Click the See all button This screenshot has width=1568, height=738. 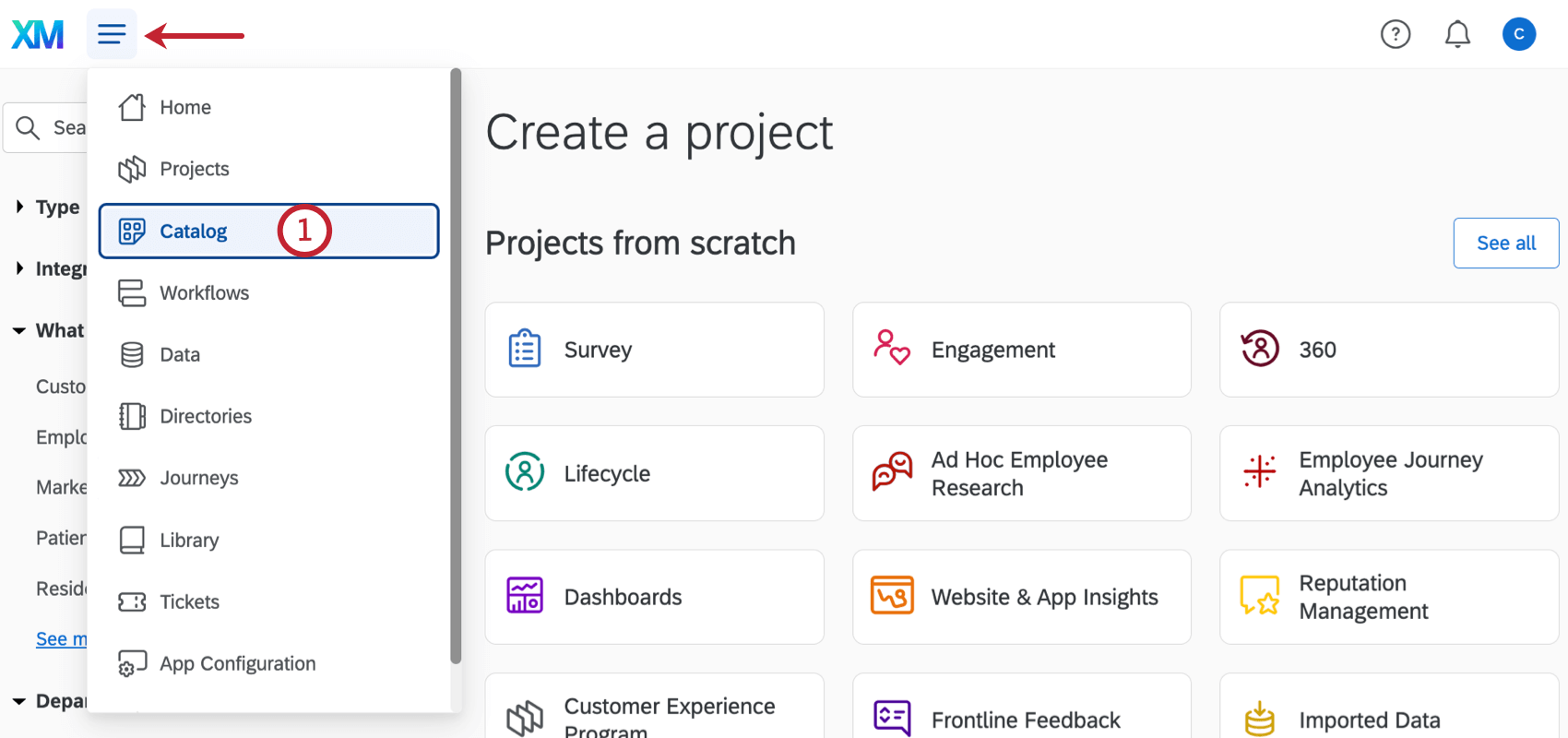point(1505,244)
